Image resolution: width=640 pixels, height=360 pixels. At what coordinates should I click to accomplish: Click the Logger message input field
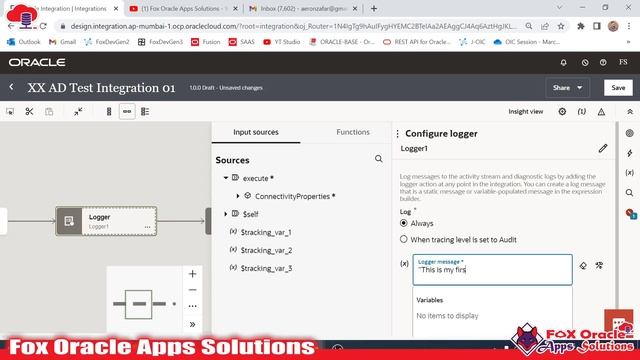[x=492, y=269]
